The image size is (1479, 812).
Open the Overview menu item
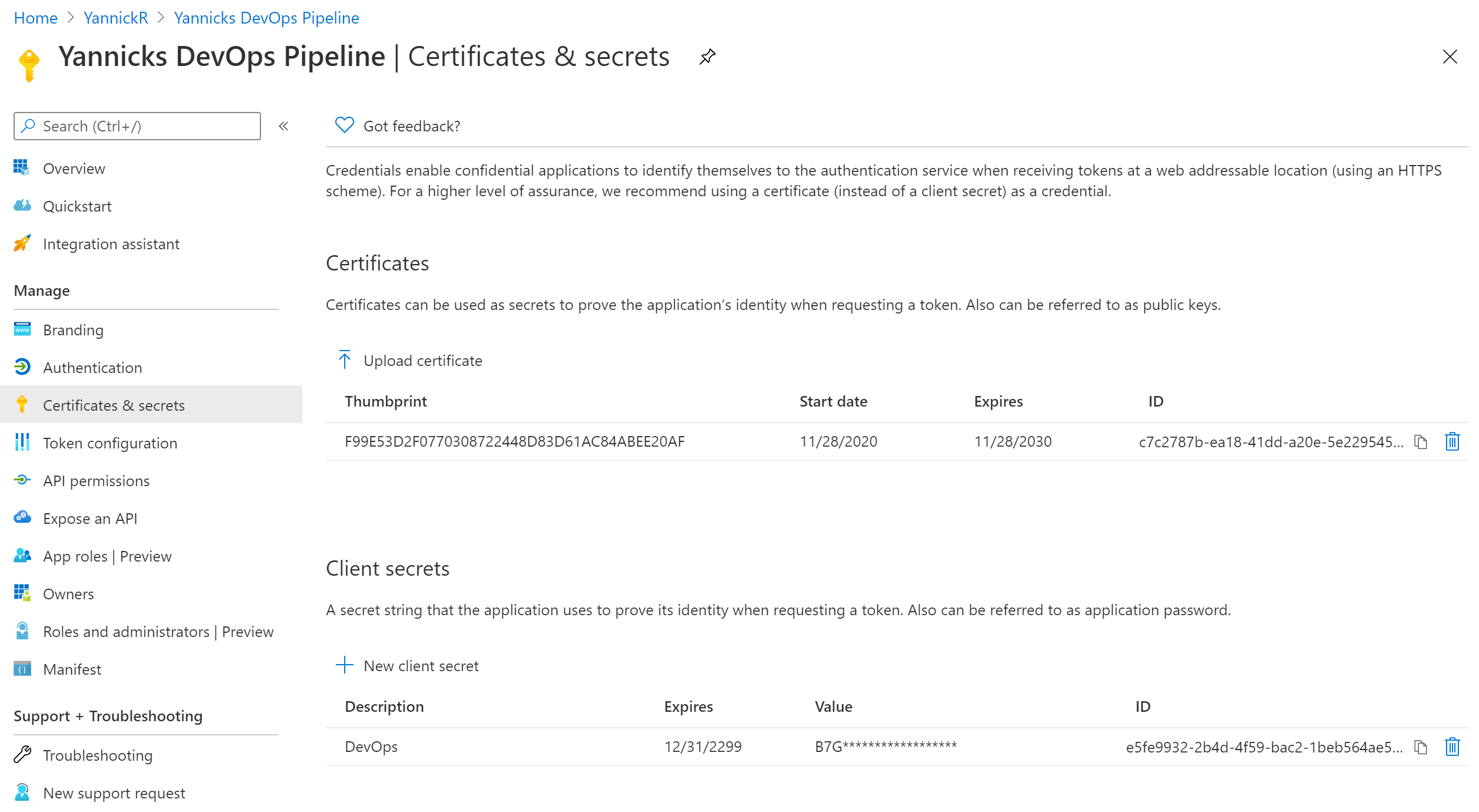pyautogui.click(x=74, y=169)
